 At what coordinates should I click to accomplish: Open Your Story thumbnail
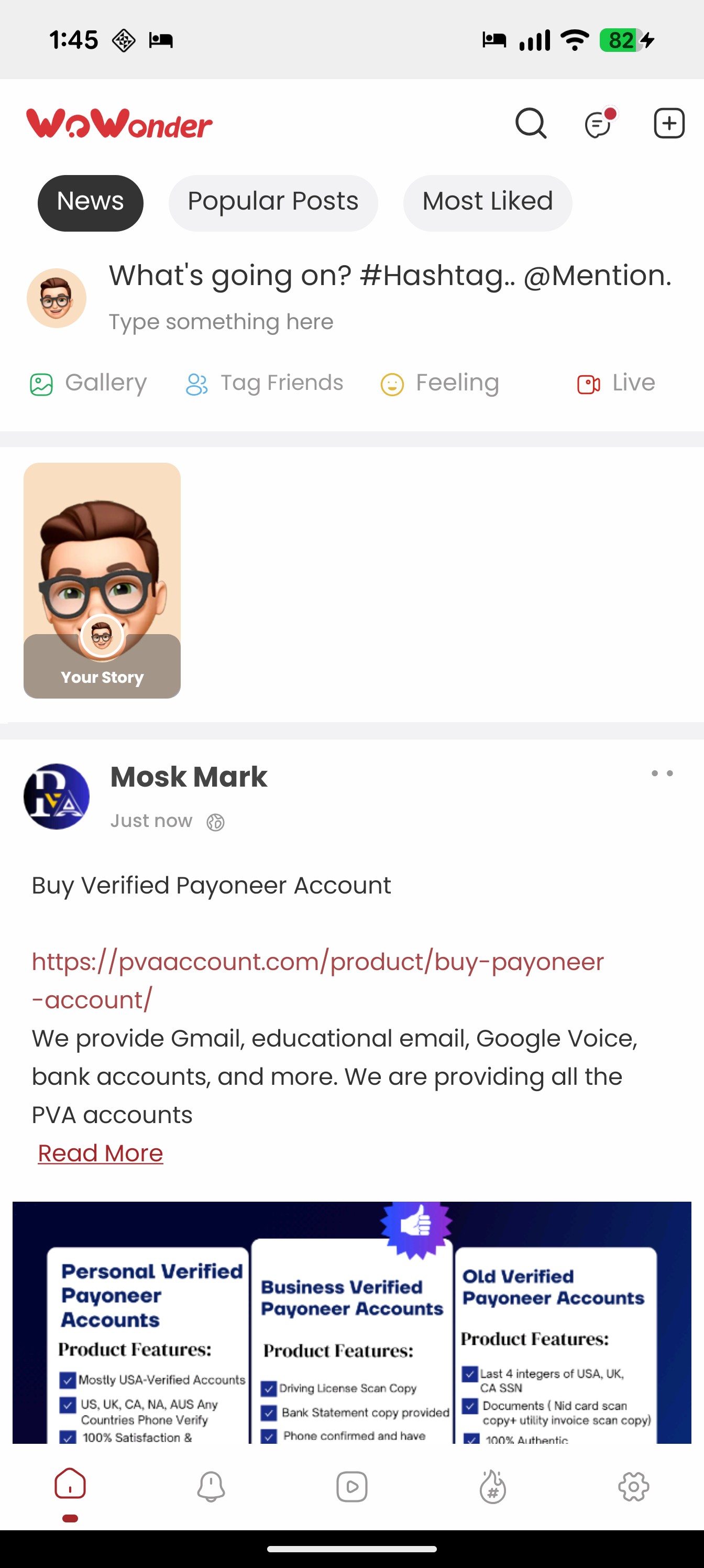coord(102,580)
